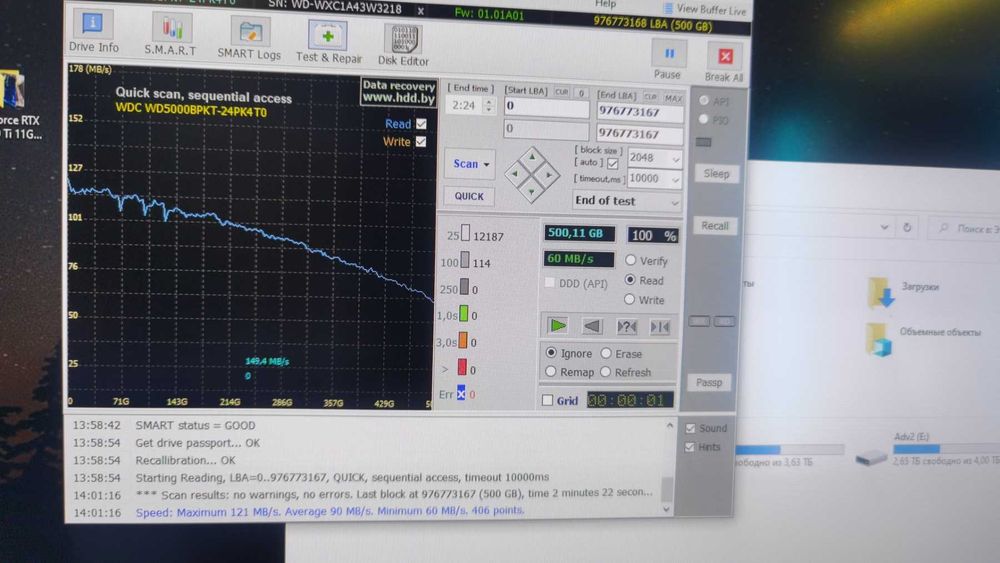Click the random jump question-mark button
The width and height of the screenshot is (1000, 563).
tap(626, 327)
